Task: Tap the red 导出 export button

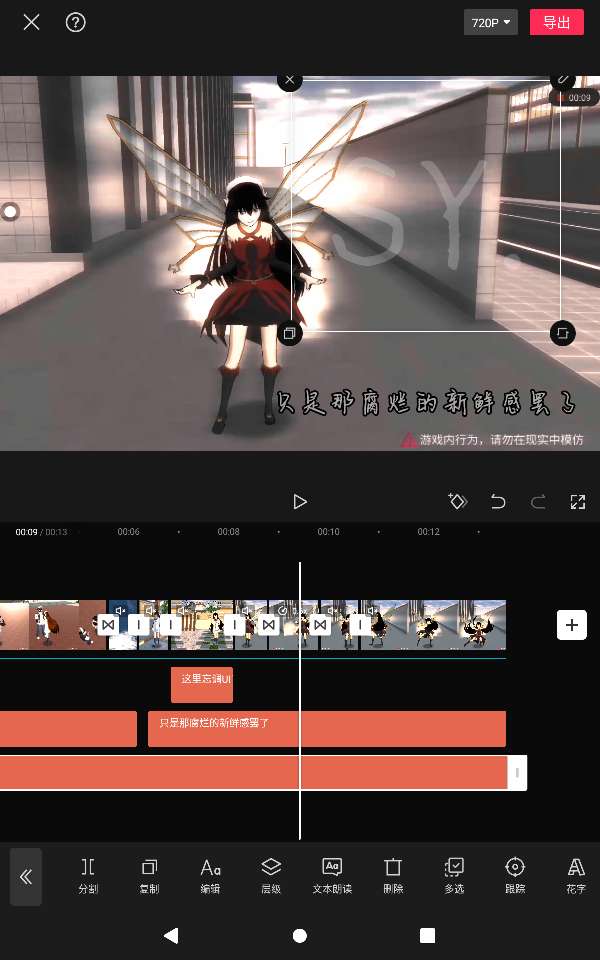Action: point(556,22)
